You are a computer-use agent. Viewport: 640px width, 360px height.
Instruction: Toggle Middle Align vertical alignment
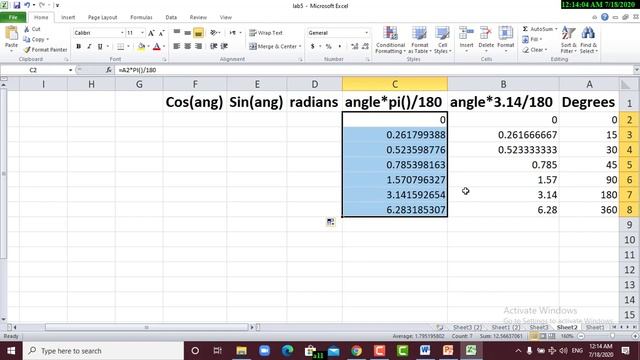187,32
